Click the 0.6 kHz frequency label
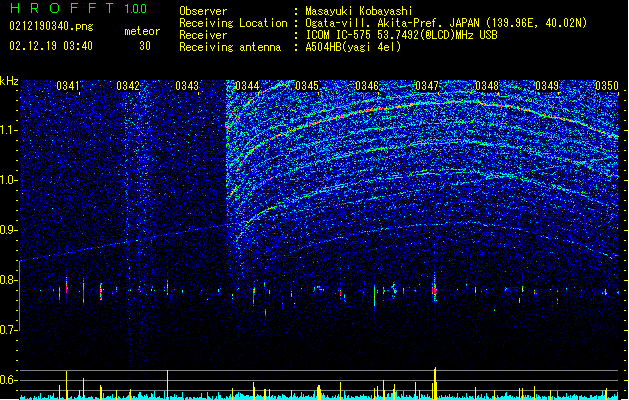This screenshot has width=629, height=400. [9, 380]
